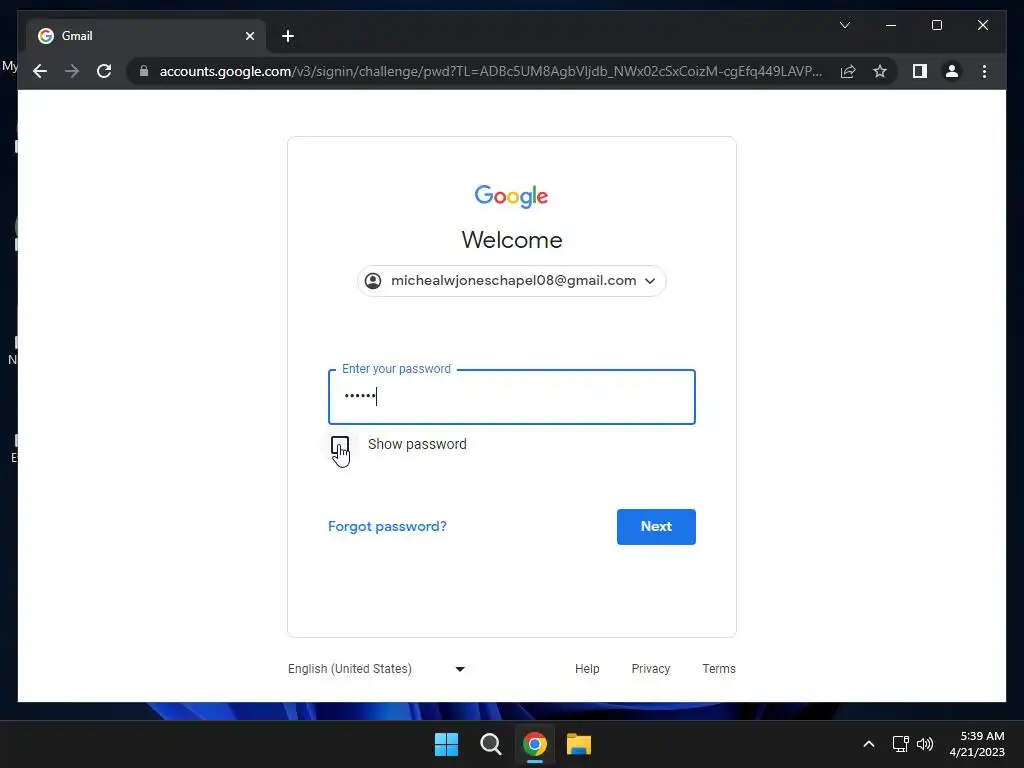Open File Explorer from taskbar
This screenshot has width=1024, height=768.
tap(579, 744)
